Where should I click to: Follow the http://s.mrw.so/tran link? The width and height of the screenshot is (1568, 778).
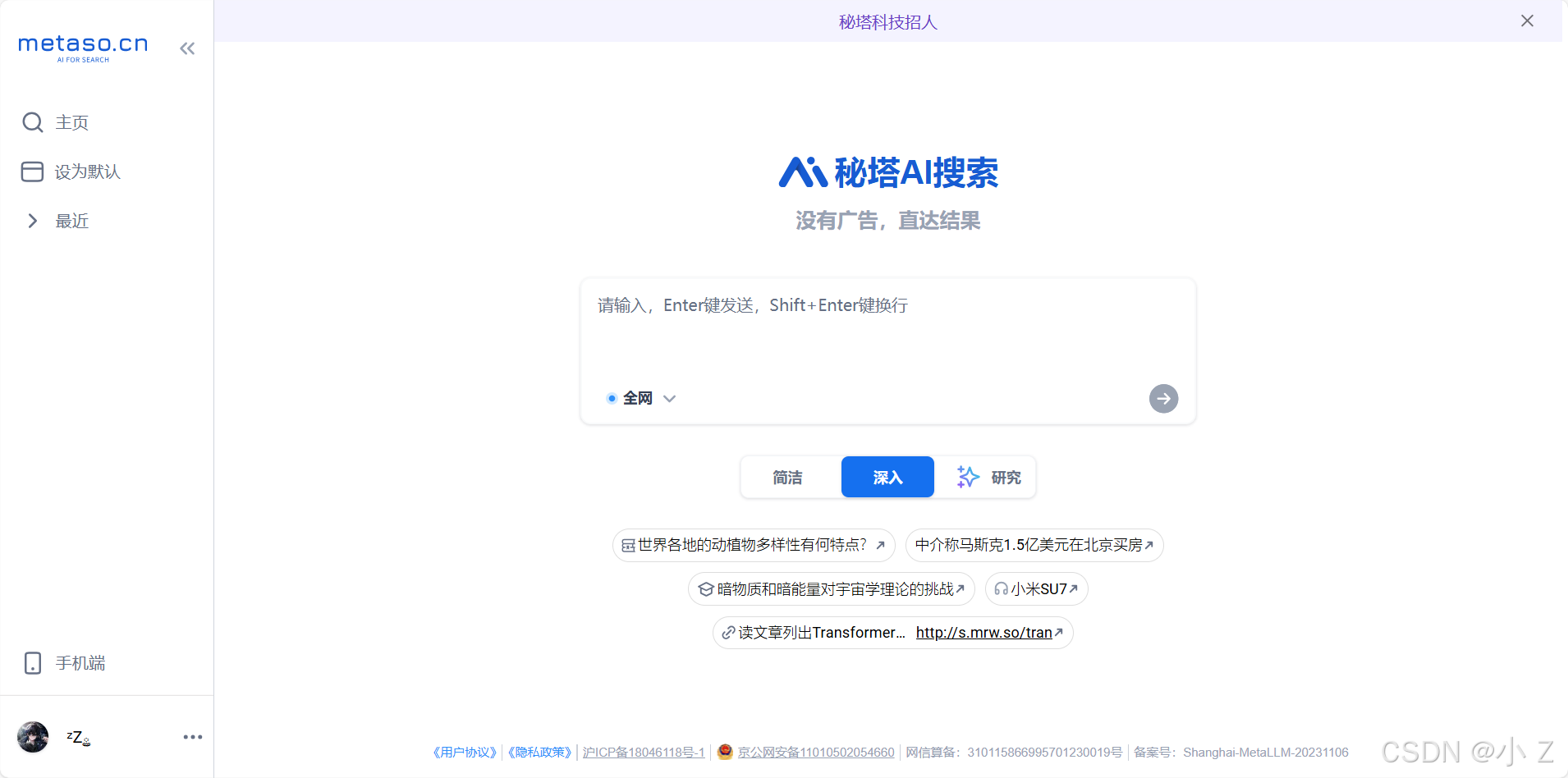click(x=984, y=633)
